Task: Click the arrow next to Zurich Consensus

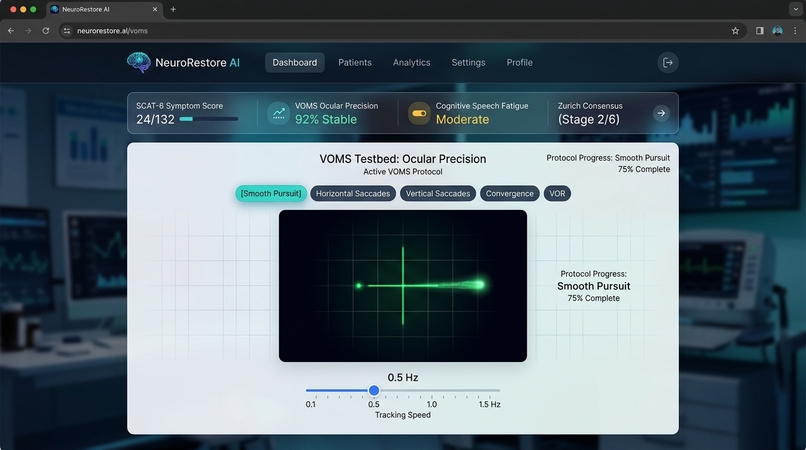Action: tap(661, 113)
